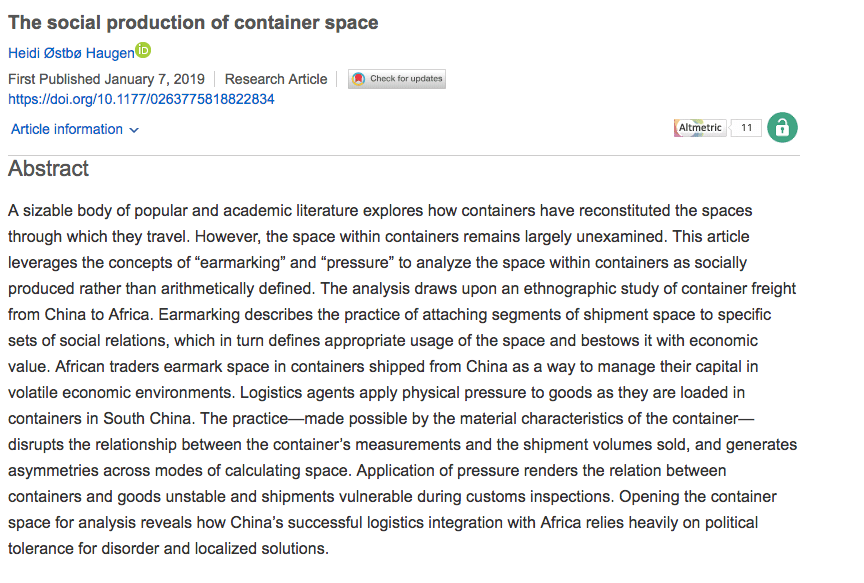Click the ORCID iD icon beside the author
Viewport: 864px width, 583px height.
143,51
